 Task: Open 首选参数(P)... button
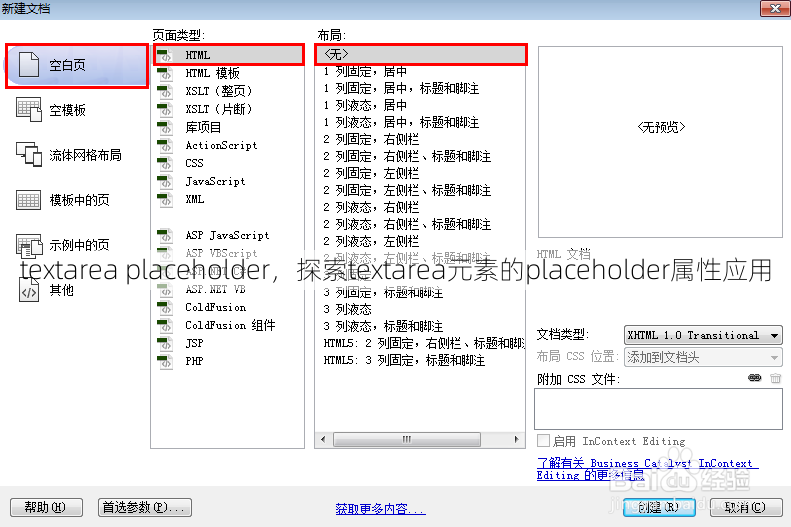tap(145, 507)
